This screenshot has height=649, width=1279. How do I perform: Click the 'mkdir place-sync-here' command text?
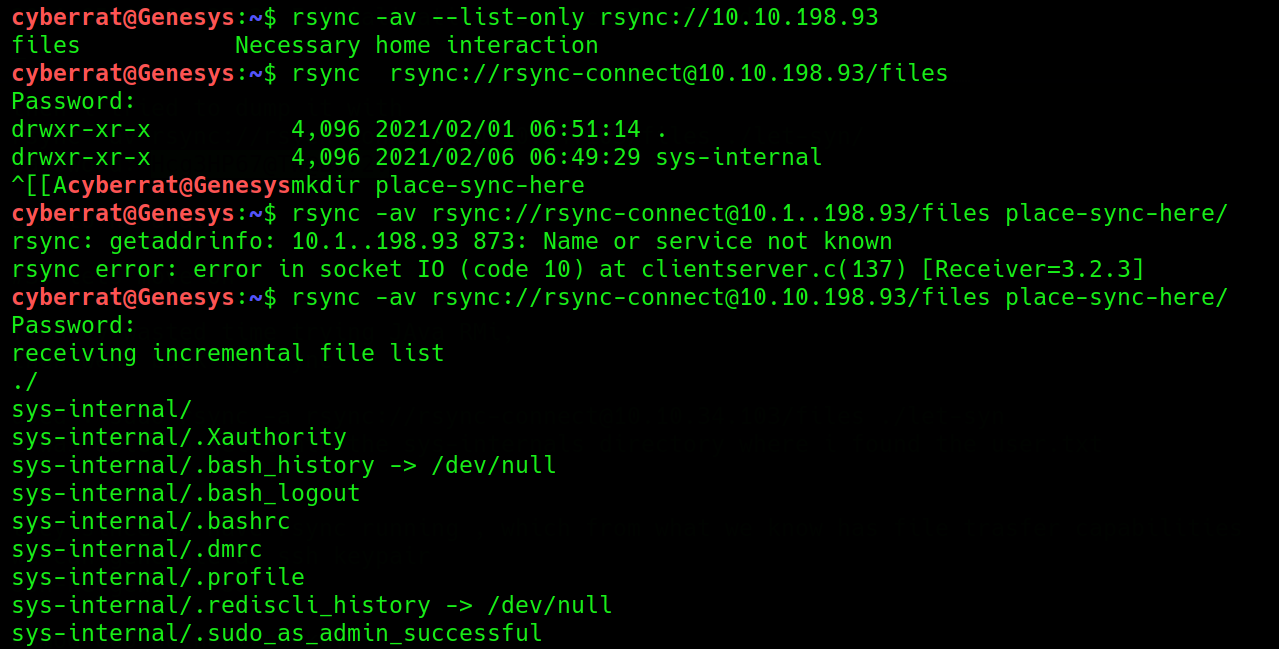pyautogui.click(x=437, y=185)
